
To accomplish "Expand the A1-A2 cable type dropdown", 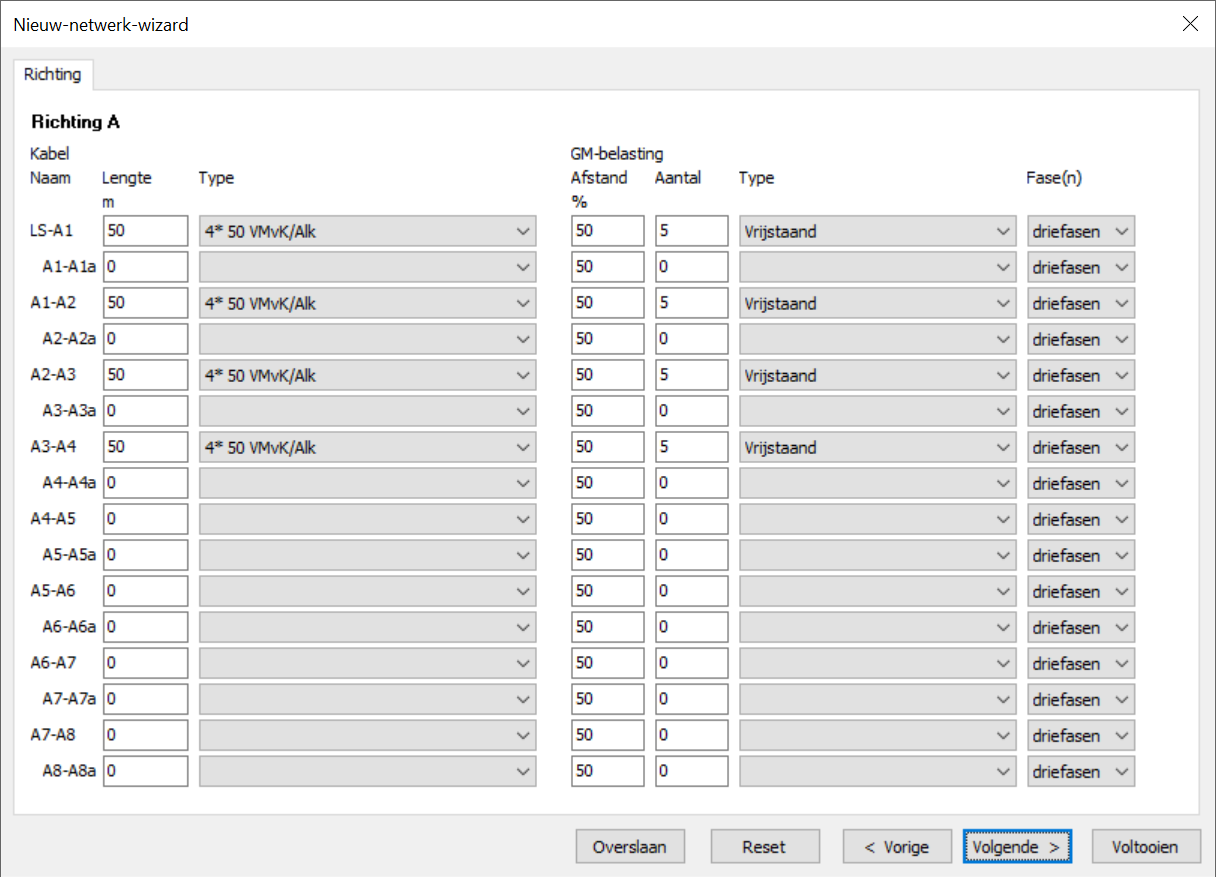I will click(367, 304).
